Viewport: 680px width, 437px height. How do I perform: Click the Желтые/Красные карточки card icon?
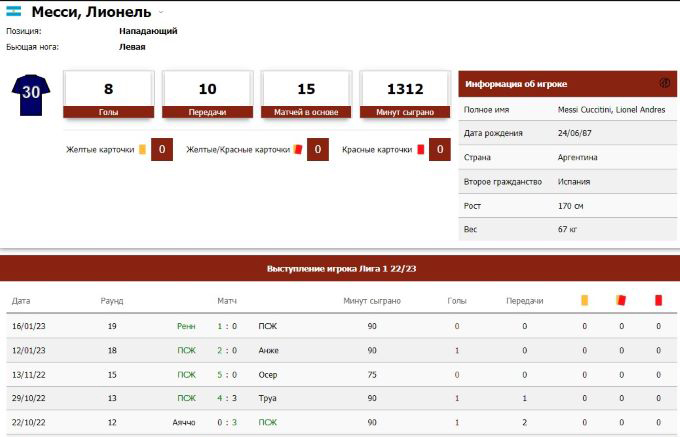tap(297, 149)
